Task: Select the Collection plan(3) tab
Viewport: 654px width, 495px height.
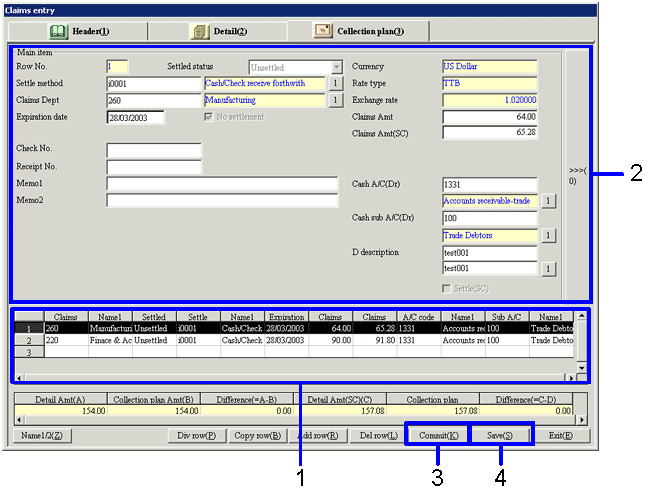Action: (x=358, y=31)
